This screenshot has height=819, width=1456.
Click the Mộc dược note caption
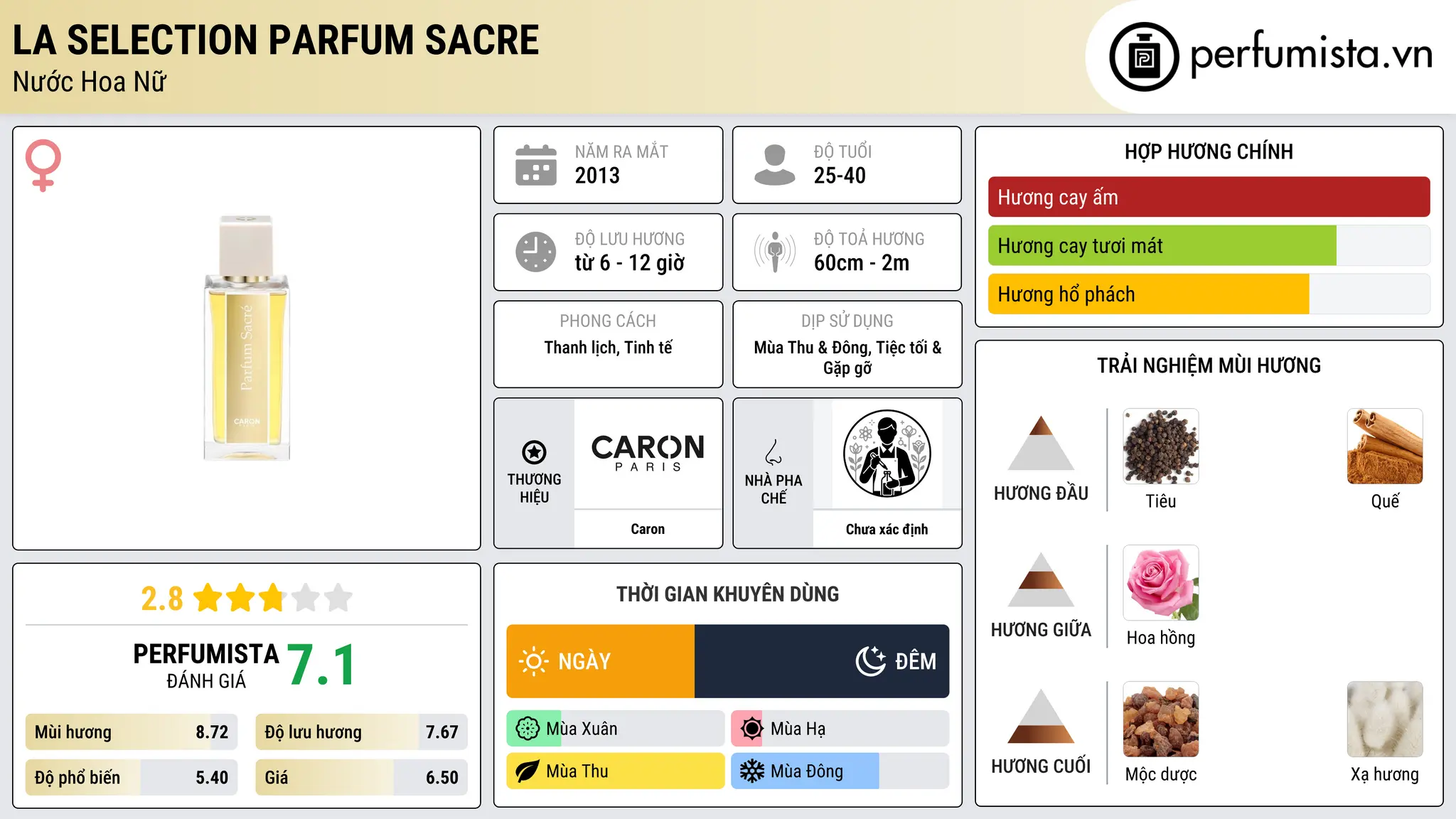pos(1161,774)
